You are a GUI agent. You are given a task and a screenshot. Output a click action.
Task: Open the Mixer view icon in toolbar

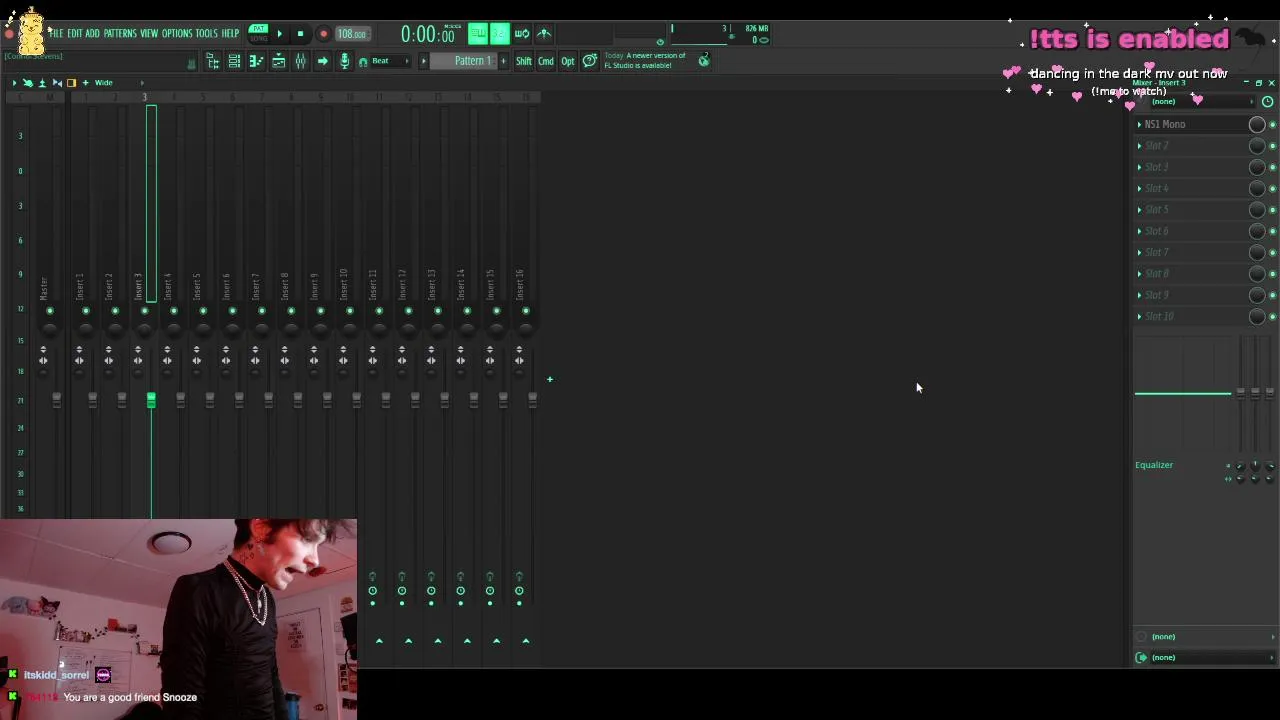[300, 62]
